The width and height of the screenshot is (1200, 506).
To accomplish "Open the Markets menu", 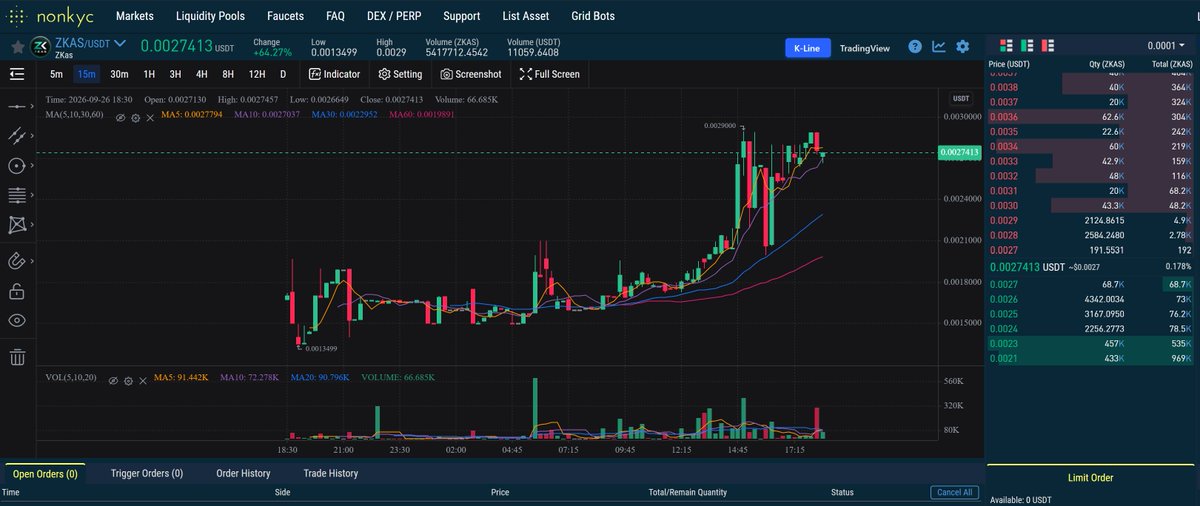I will (135, 16).
